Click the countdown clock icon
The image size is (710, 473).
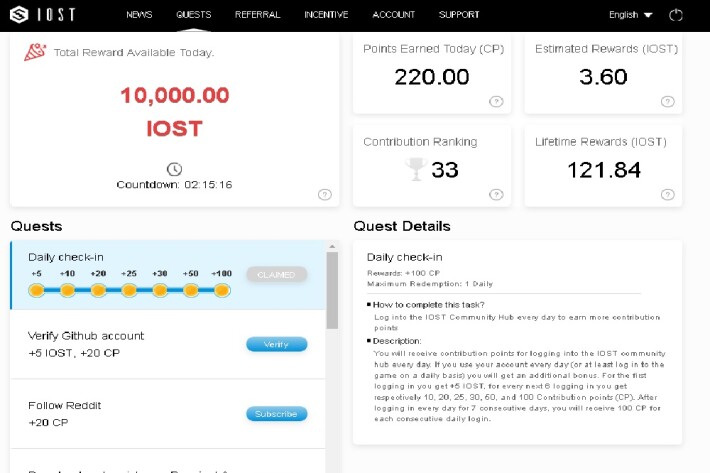tap(174, 169)
